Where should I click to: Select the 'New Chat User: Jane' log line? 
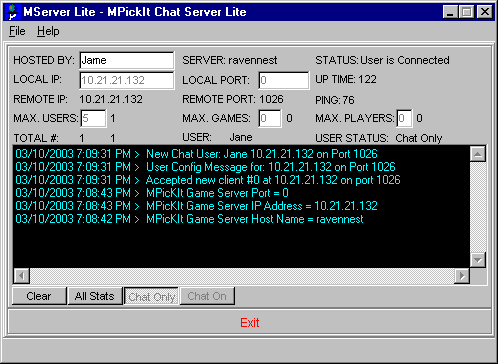point(196,154)
